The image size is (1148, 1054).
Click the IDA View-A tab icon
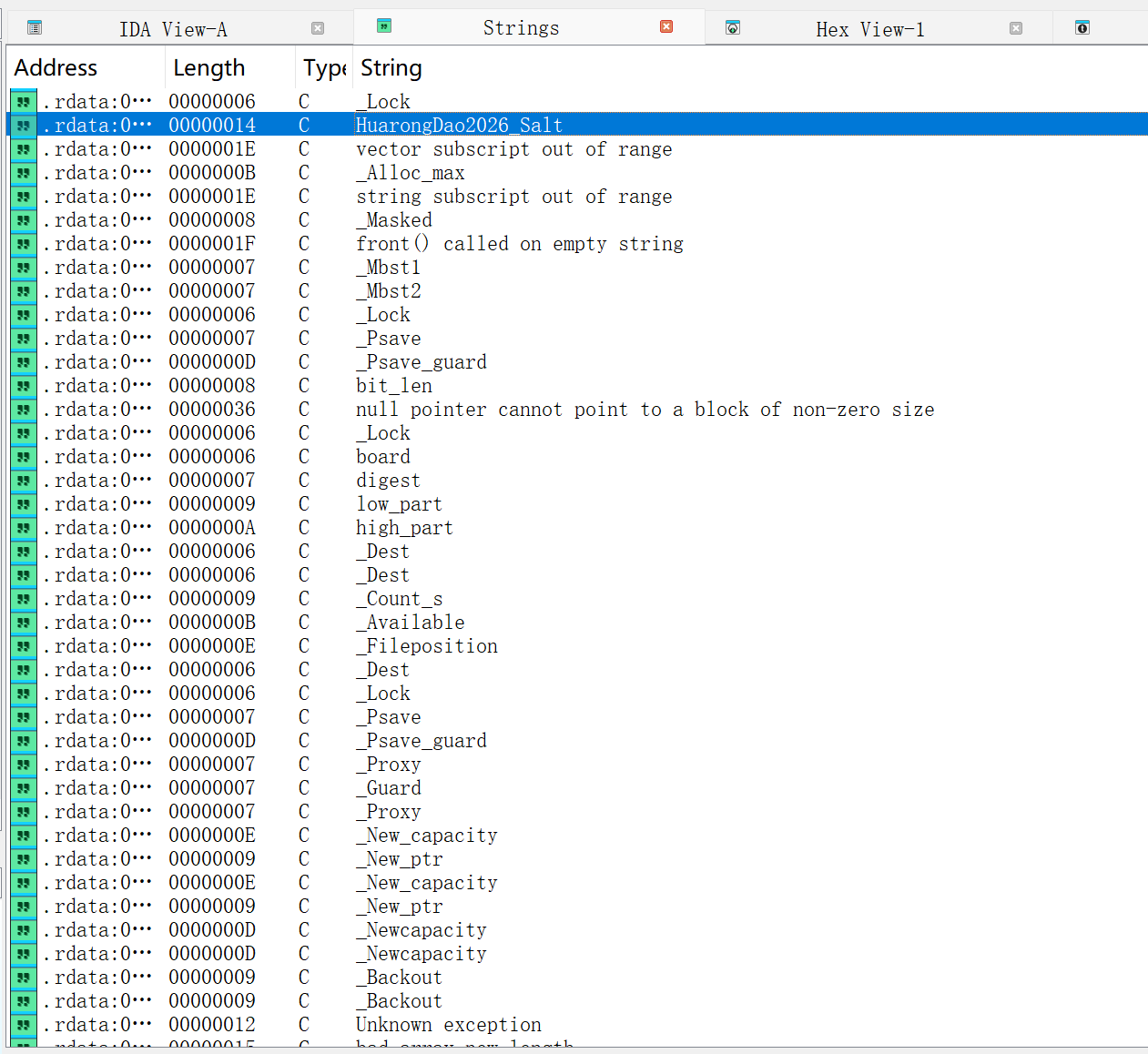coord(35,28)
